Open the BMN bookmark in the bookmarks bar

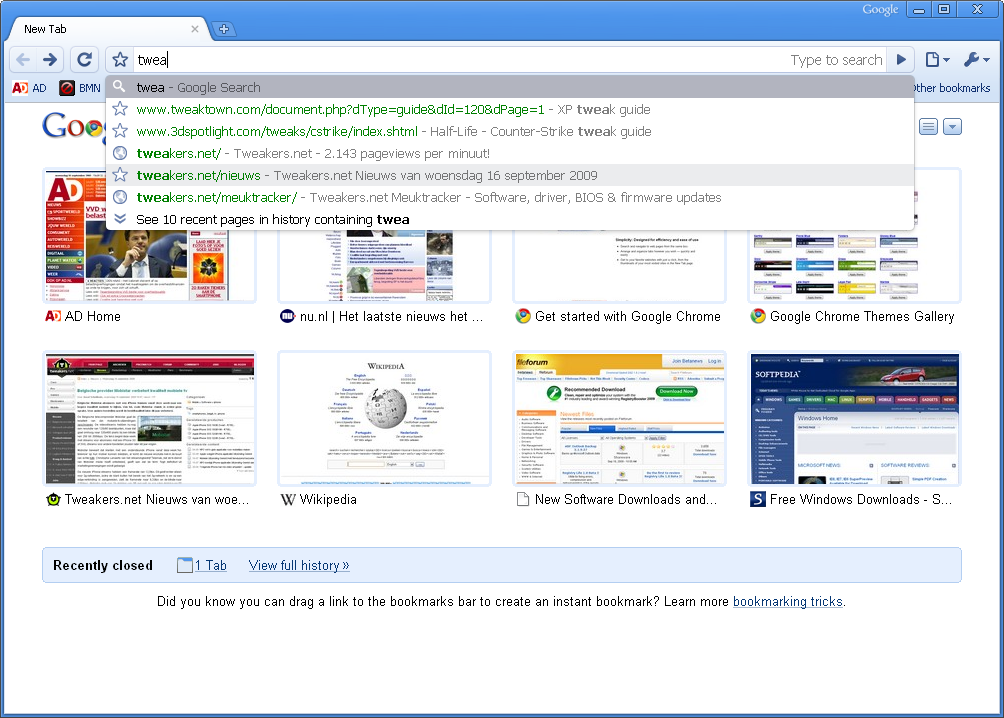coord(80,88)
